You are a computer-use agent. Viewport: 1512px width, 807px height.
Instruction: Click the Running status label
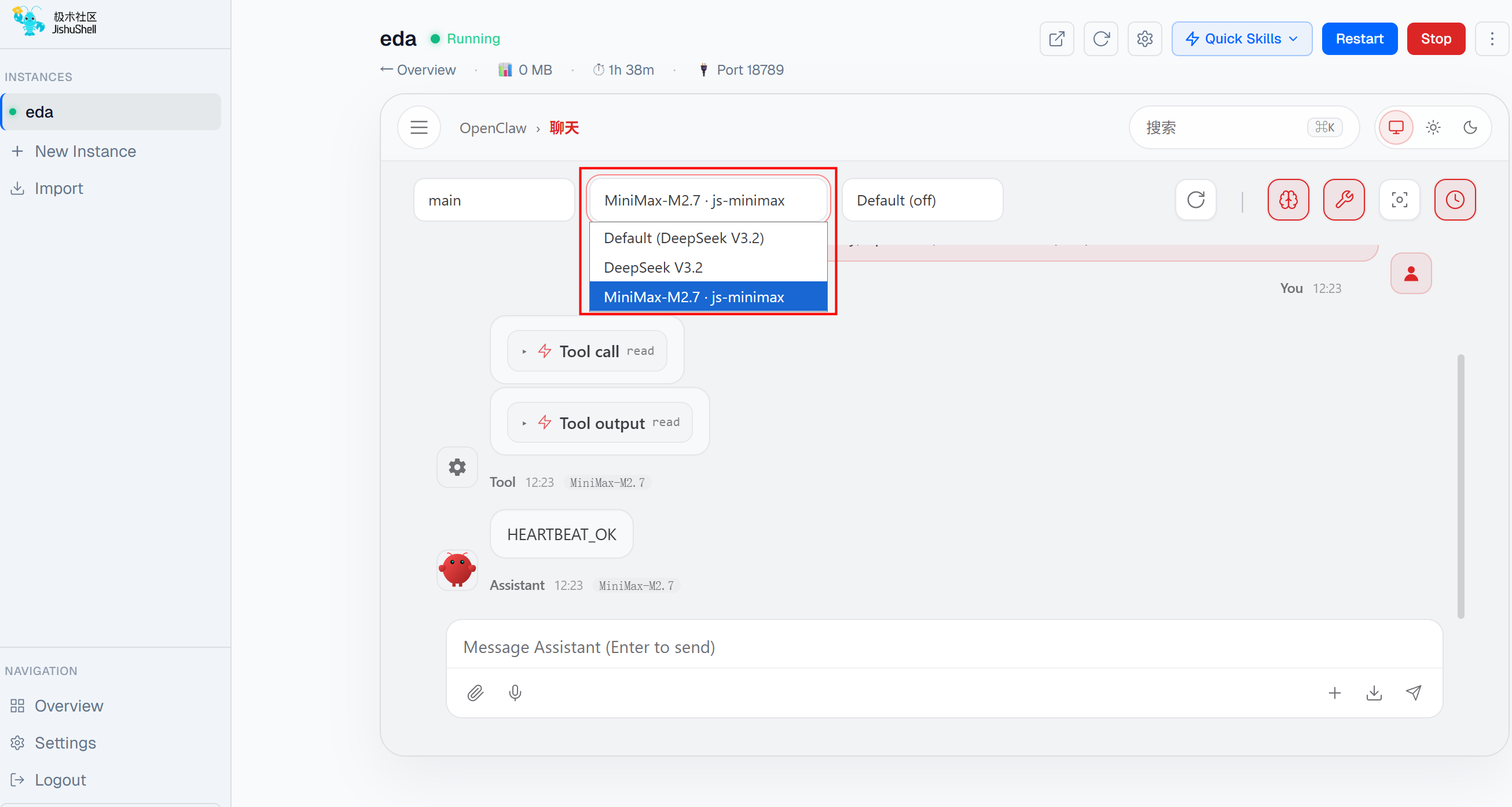pyautogui.click(x=473, y=39)
